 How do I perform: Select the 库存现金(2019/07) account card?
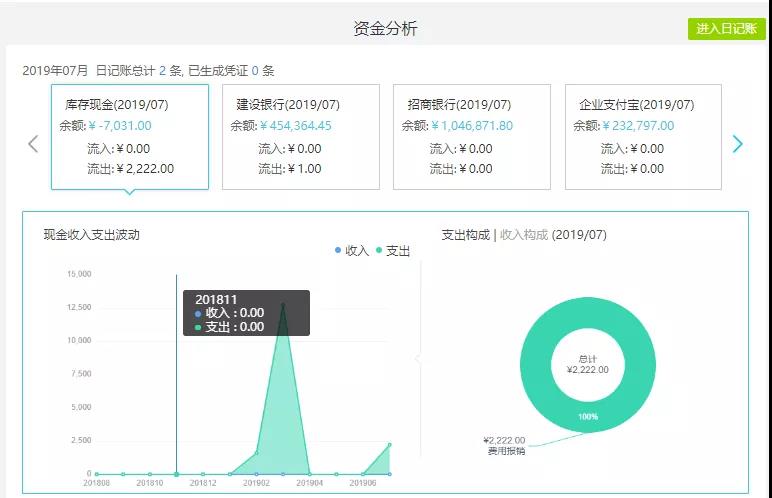129,136
